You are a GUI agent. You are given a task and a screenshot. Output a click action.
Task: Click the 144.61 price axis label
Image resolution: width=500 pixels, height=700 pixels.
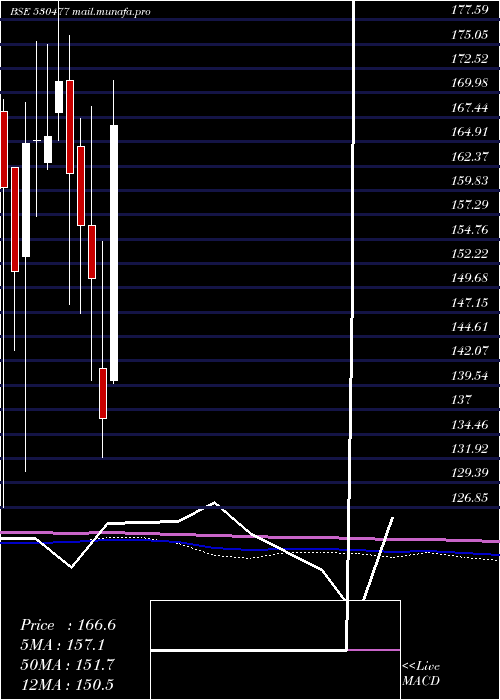coord(470,327)
